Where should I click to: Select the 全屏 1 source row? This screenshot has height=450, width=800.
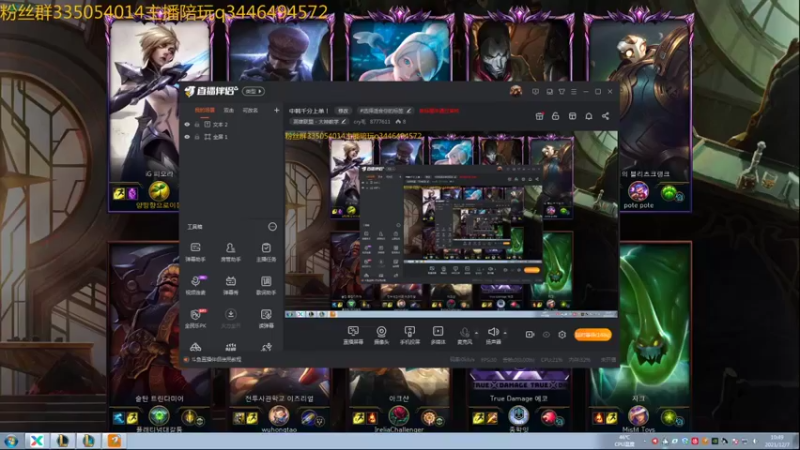pyautogui.click(x=232, y=137)
